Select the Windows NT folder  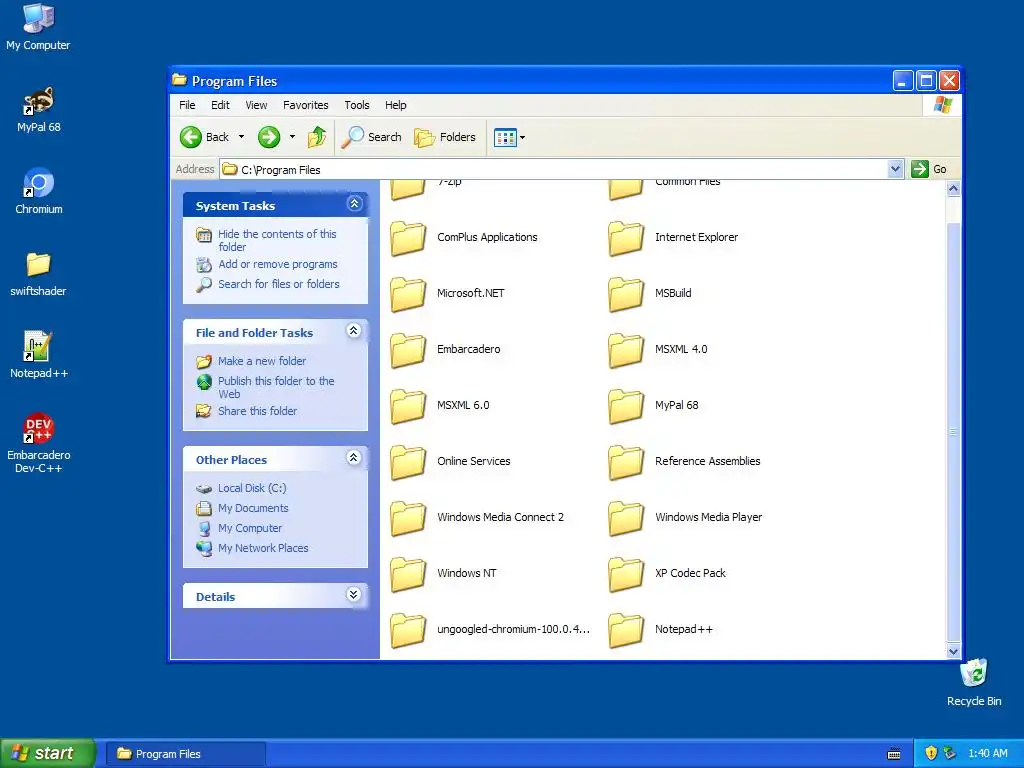[x=444, y=574]
